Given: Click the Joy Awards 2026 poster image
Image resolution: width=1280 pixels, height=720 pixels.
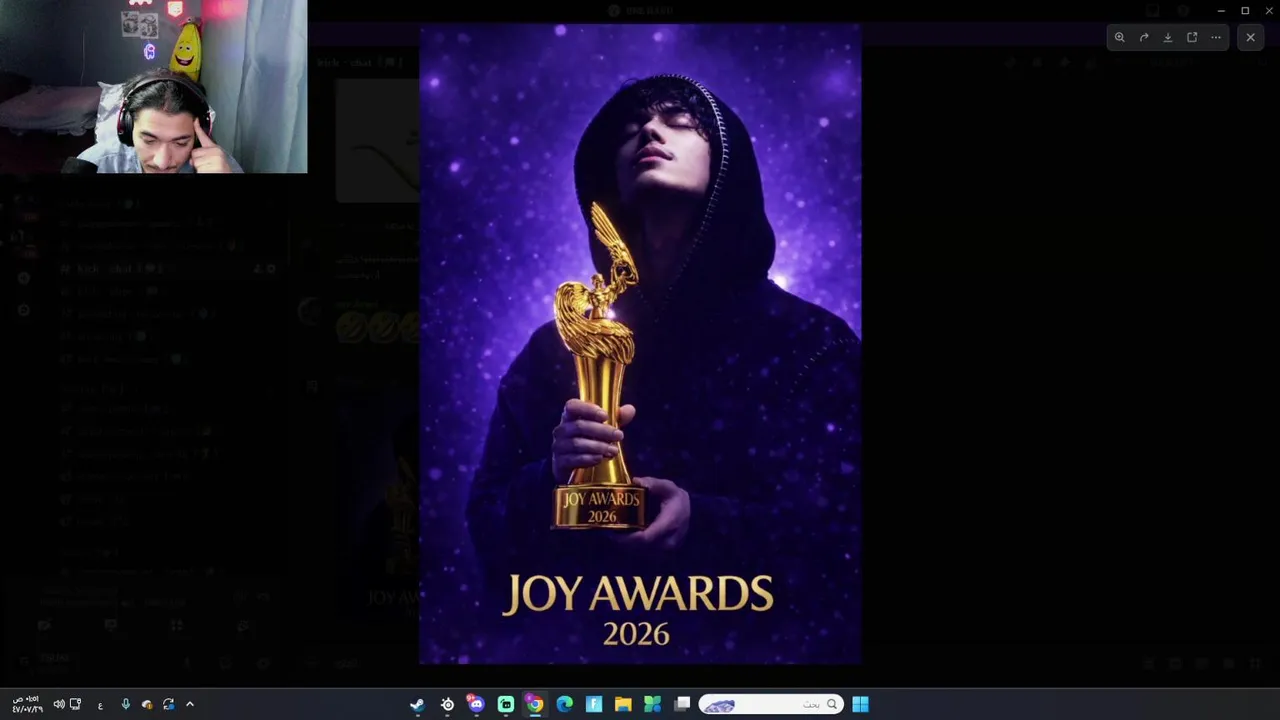Looking at the screenshot, I should (x=640, y=344).
